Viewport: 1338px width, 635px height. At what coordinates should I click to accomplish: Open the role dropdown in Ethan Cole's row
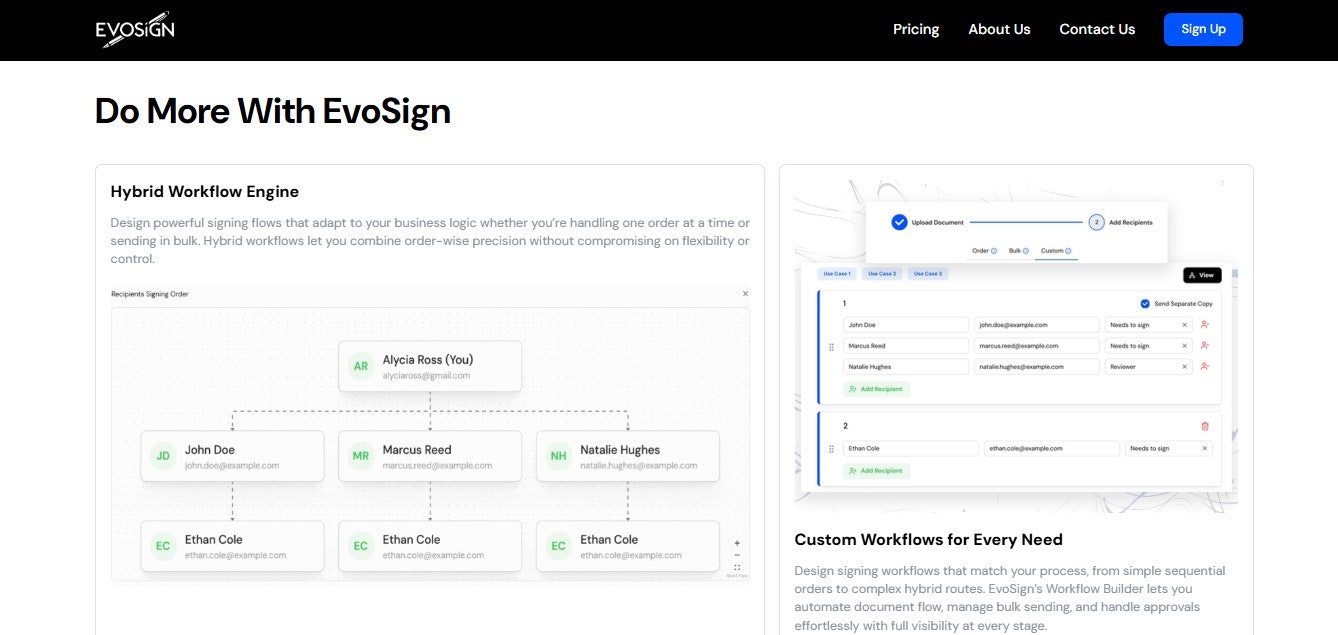(x=1168, y=449)
